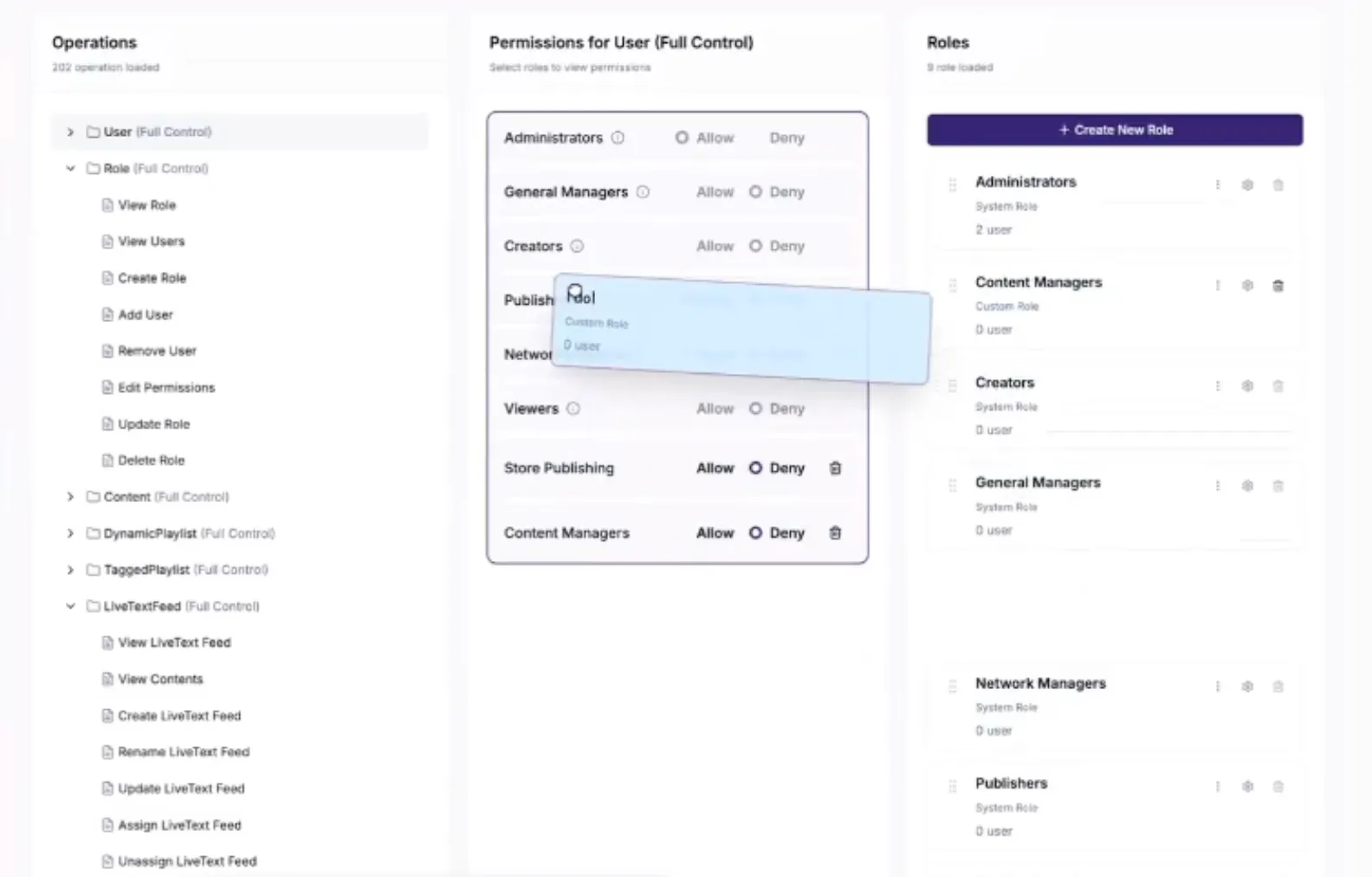Click the gear icon on Content Managers role card

click(x=1247, y=286)
